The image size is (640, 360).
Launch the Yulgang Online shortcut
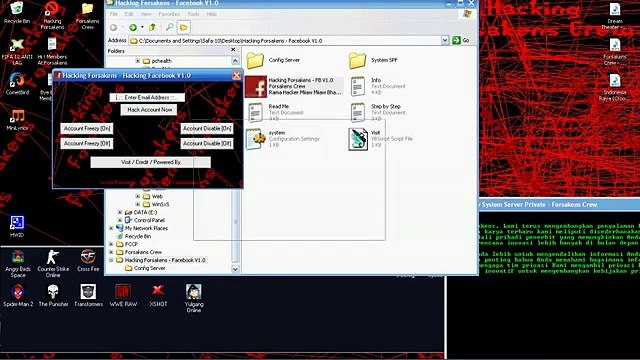tap(193, 298)
